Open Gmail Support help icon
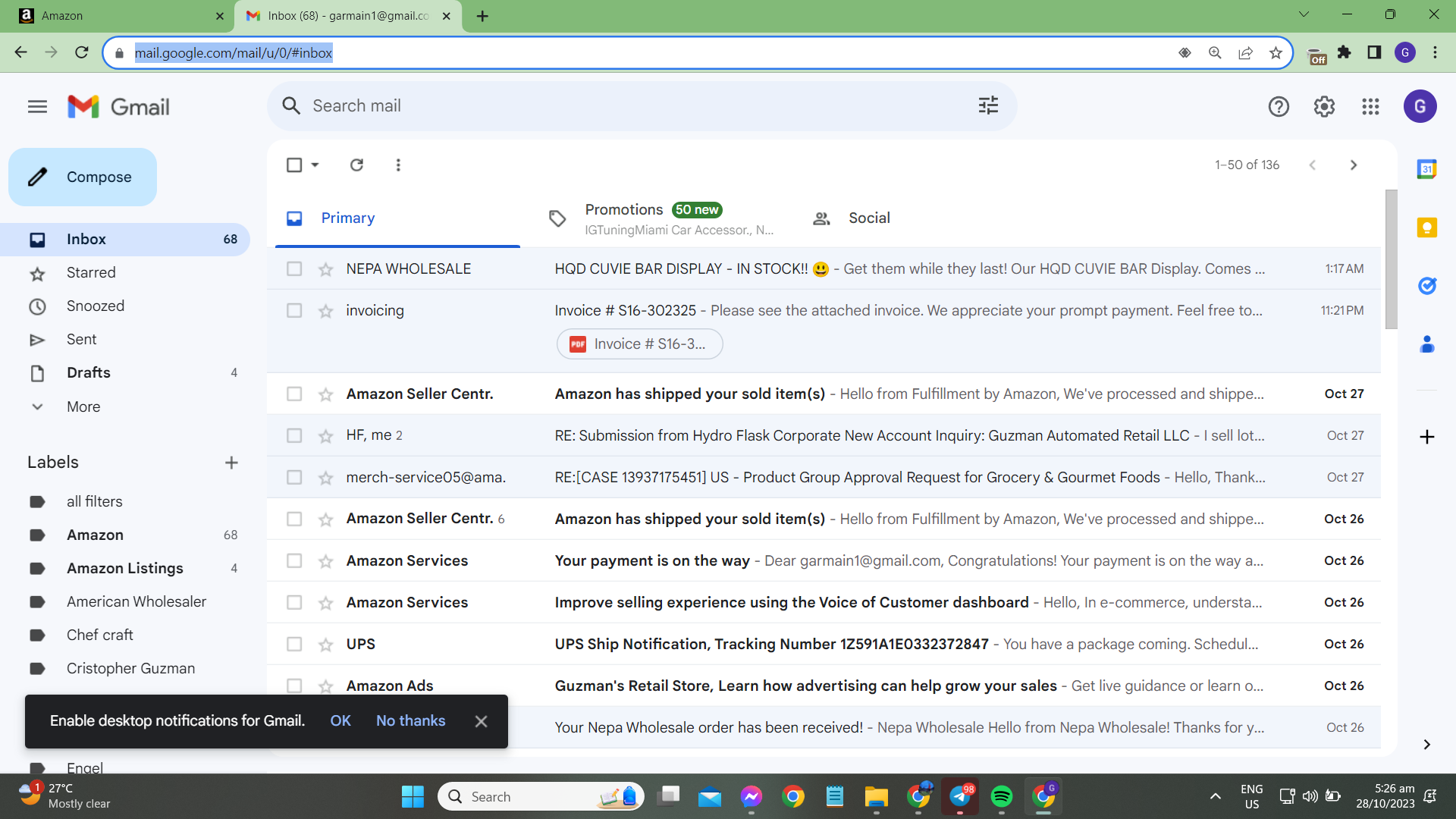This screenshot has width=1456, height=819. pos(1279,107)
